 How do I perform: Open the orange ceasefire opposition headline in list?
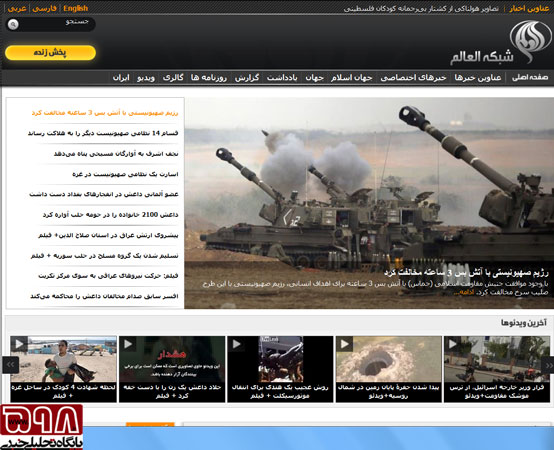(x=105, y=113)
